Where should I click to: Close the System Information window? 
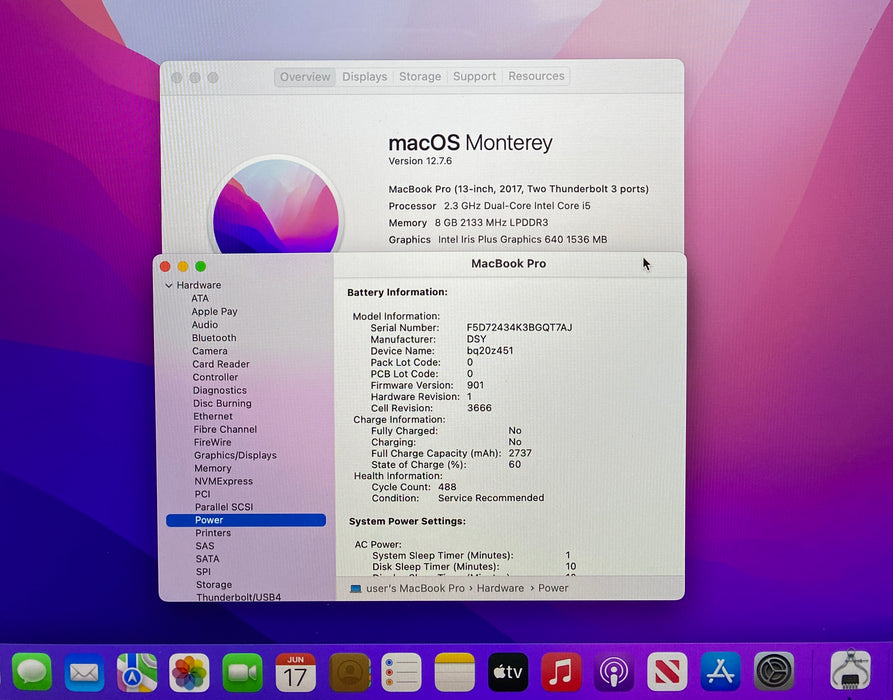pos(165,267)
